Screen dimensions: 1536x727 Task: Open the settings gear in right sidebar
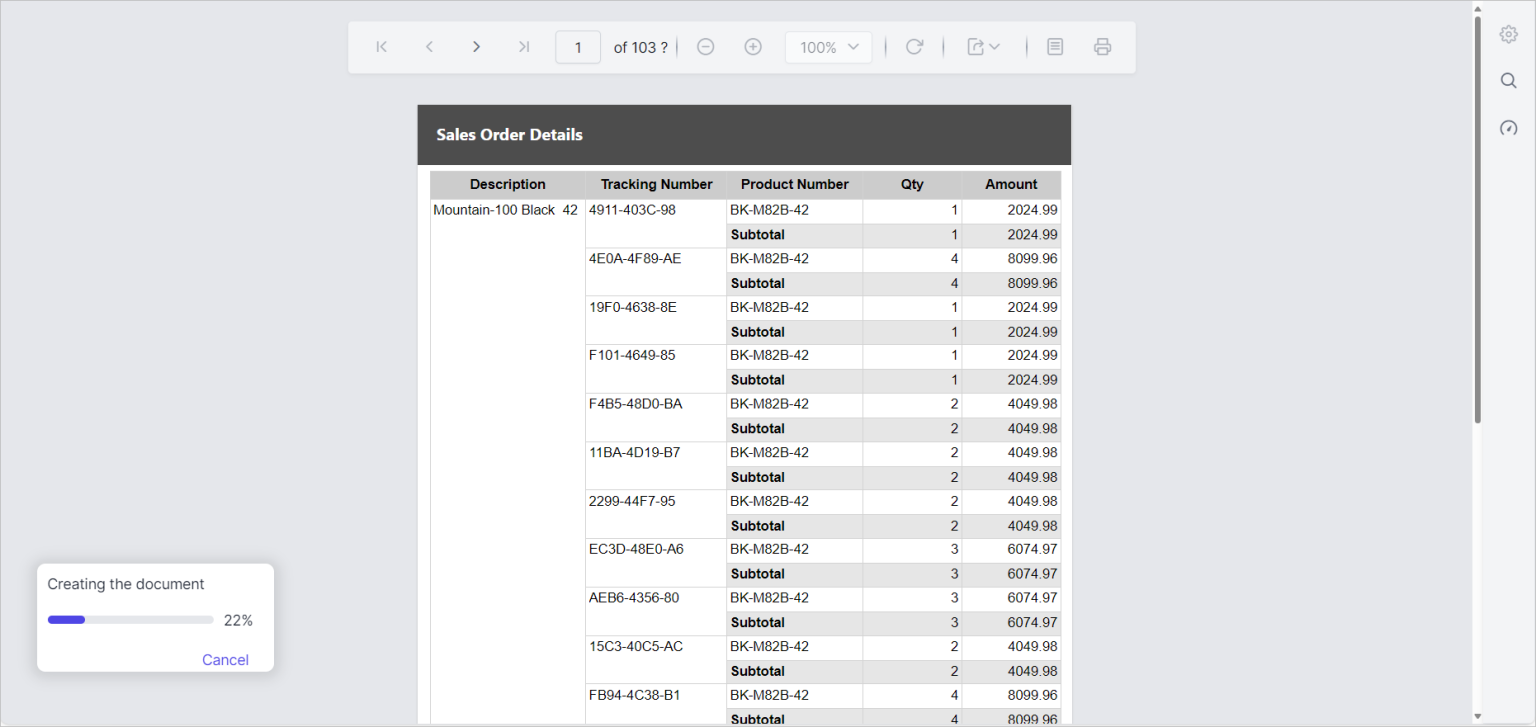pyautogui.click(x=1509, y=34)
